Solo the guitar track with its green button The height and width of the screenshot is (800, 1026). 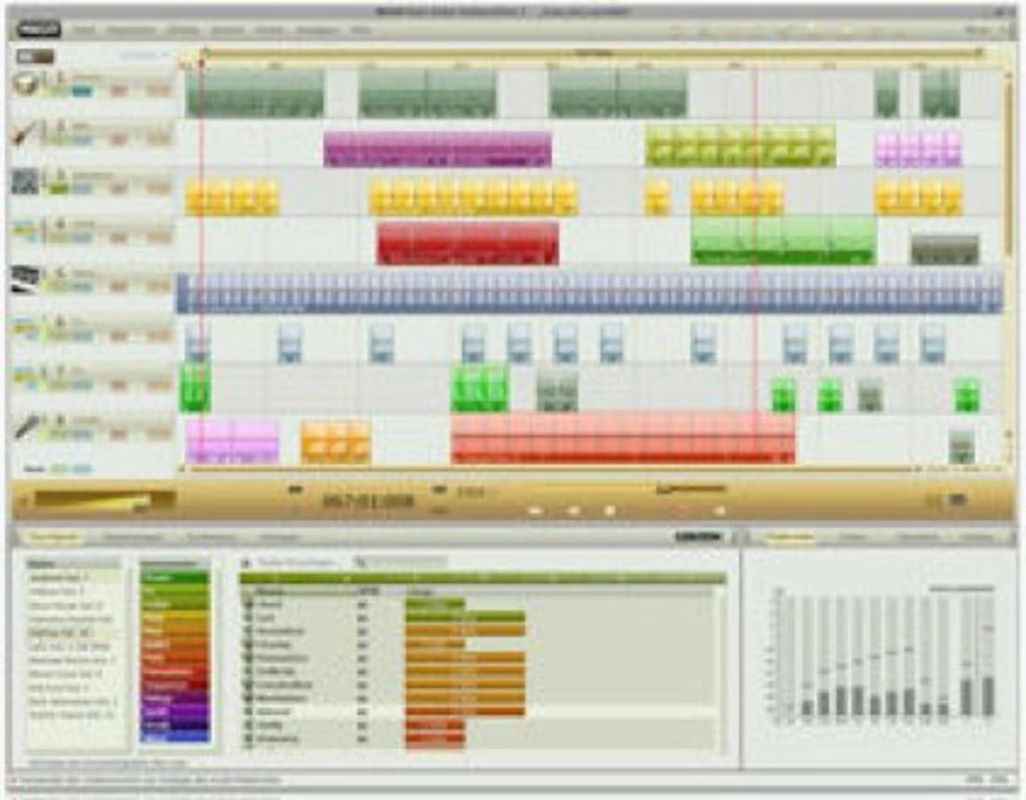click(x=59, y=140)
